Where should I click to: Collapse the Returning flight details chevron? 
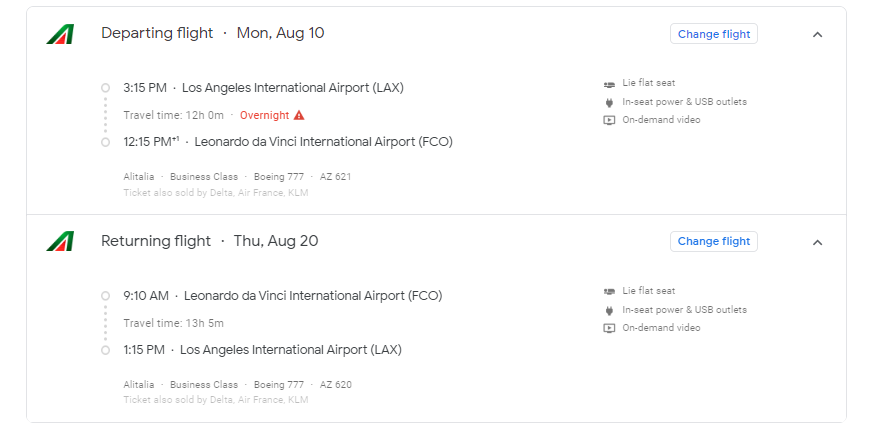[818, 242]
